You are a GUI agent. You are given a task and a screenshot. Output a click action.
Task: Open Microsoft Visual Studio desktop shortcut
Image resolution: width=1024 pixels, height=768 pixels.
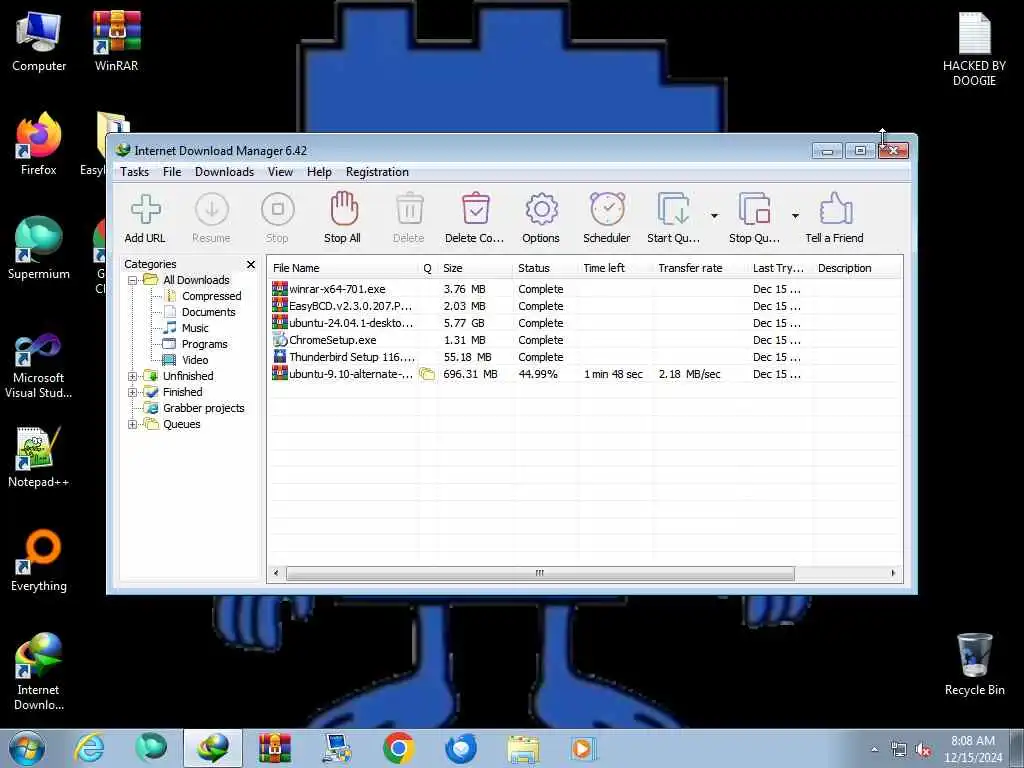pyautogui.click(x=39, y=366)
